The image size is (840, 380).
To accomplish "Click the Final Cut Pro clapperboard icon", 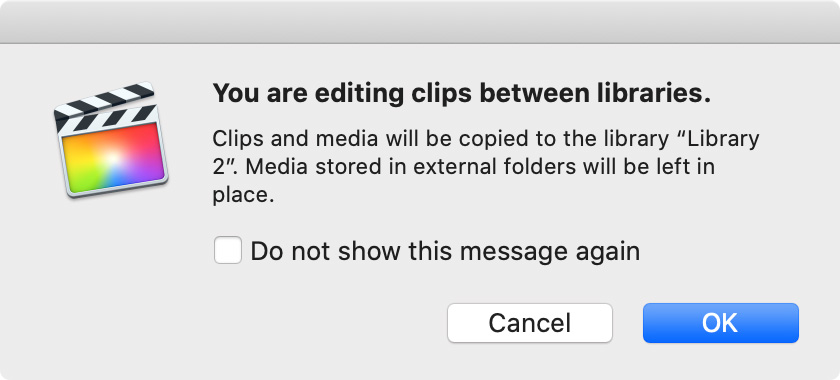I will click(x=110, y=140).
